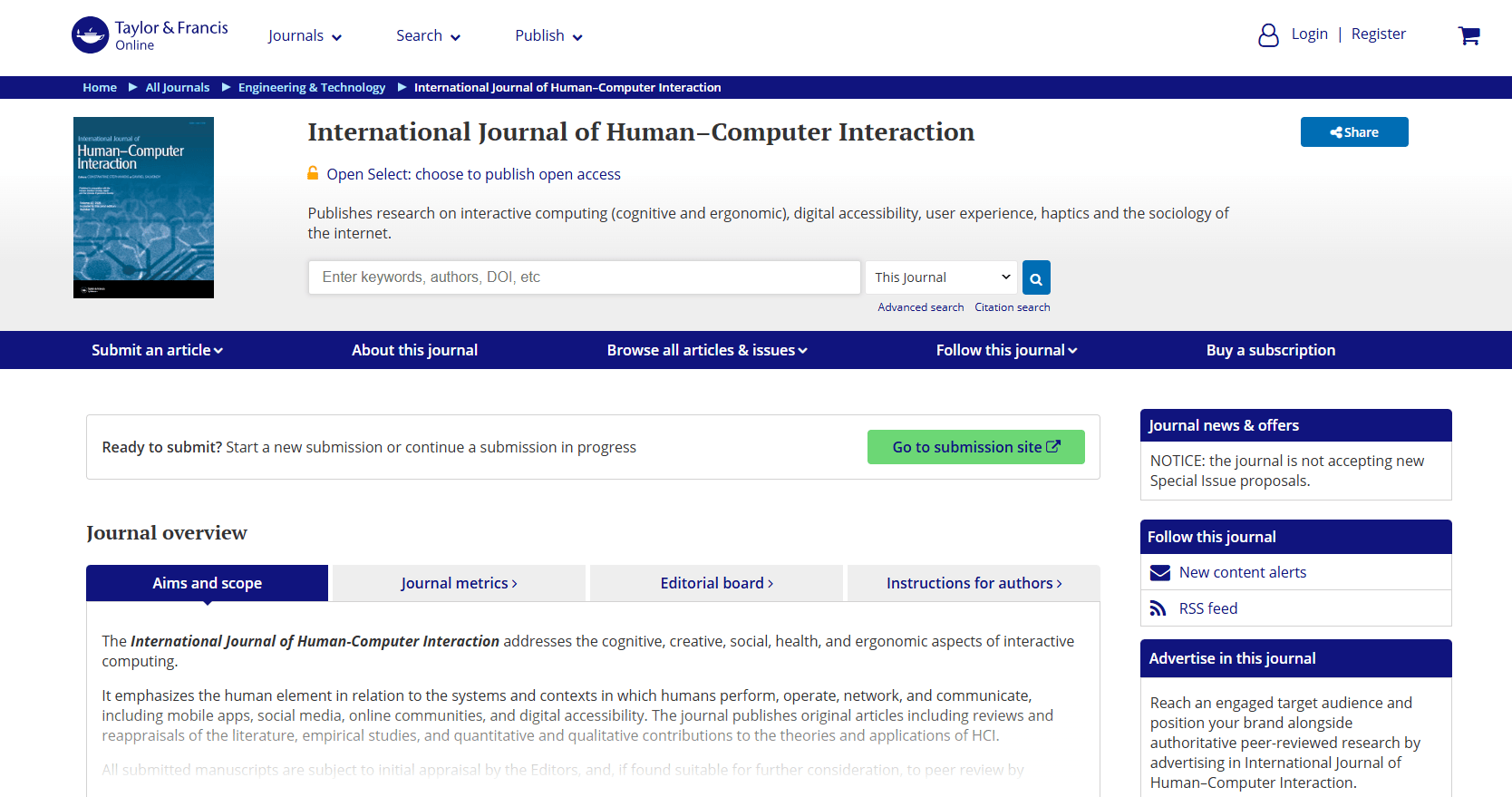Viewport: 1512px width, 797px height.
Task: Click the RSS feed text link
Action: click(x=1207, y=608)
